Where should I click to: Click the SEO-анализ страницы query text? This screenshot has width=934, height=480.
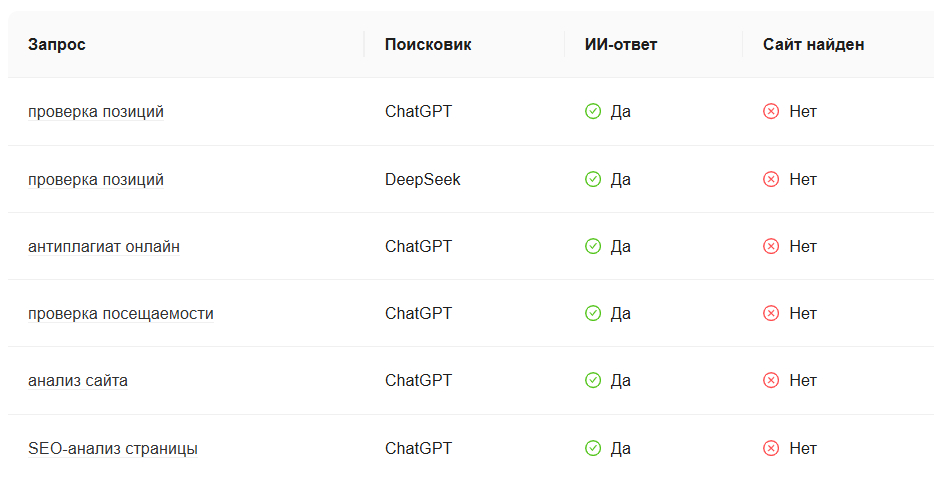113,448
